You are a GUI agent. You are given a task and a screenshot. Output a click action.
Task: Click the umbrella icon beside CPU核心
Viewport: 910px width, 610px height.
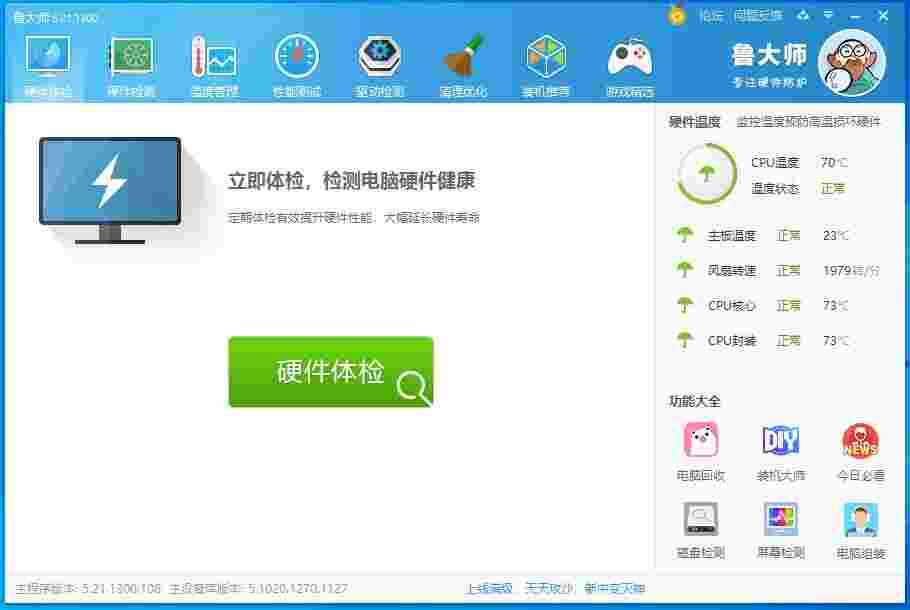685,305
